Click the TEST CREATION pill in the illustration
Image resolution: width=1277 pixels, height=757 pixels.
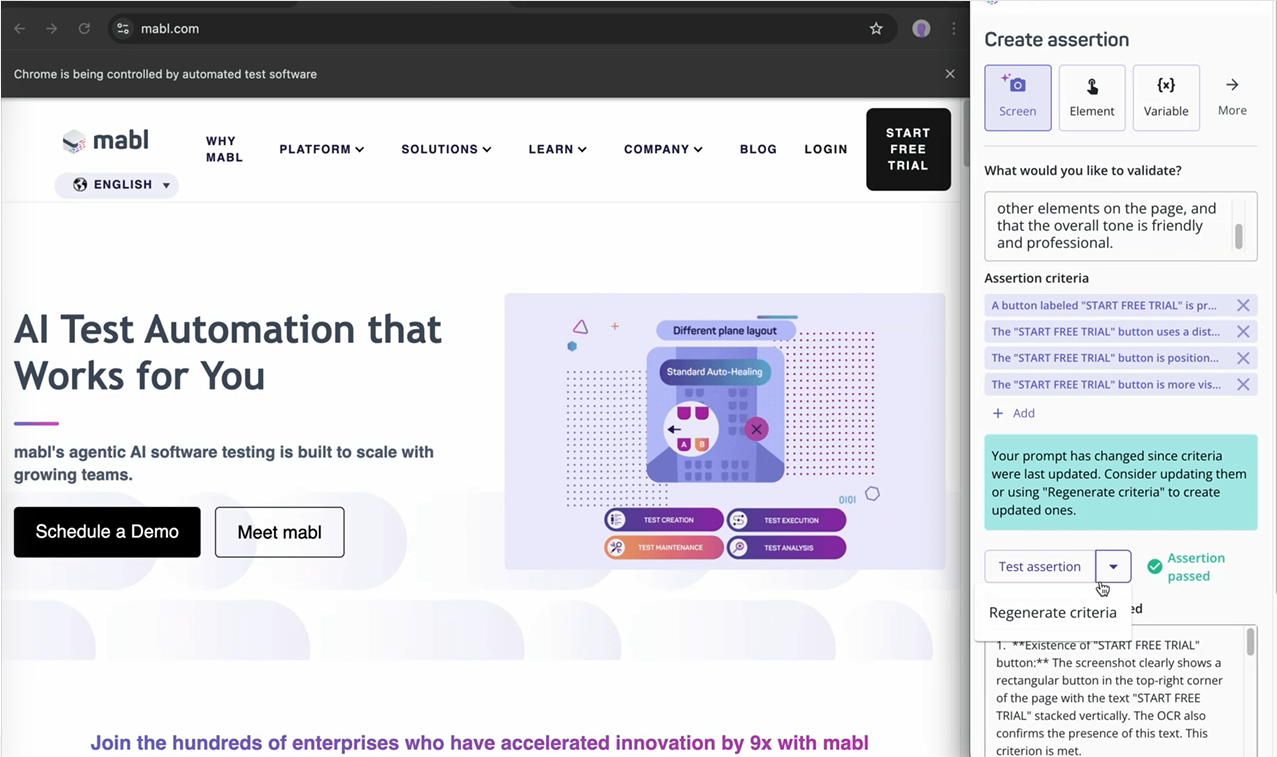pyautogui.click(x=664, y=520)
